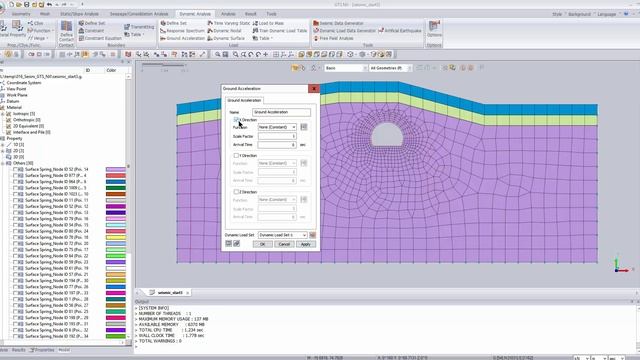
Task: Open Static/Slope Analysis ribbon tab
Action: tap(79, 14)
